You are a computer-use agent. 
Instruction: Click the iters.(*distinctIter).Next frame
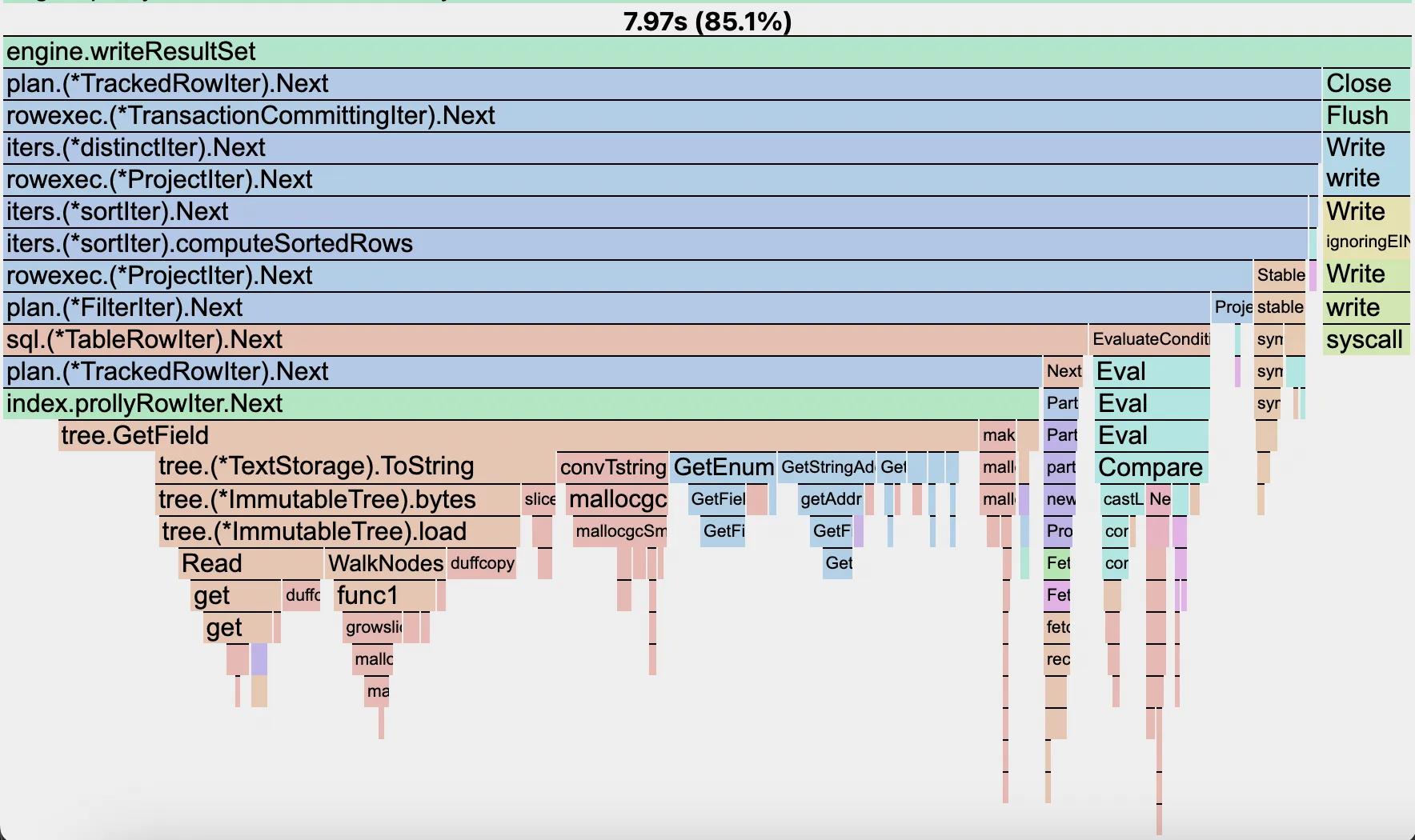pyautogui.click(x=661, y=148)
